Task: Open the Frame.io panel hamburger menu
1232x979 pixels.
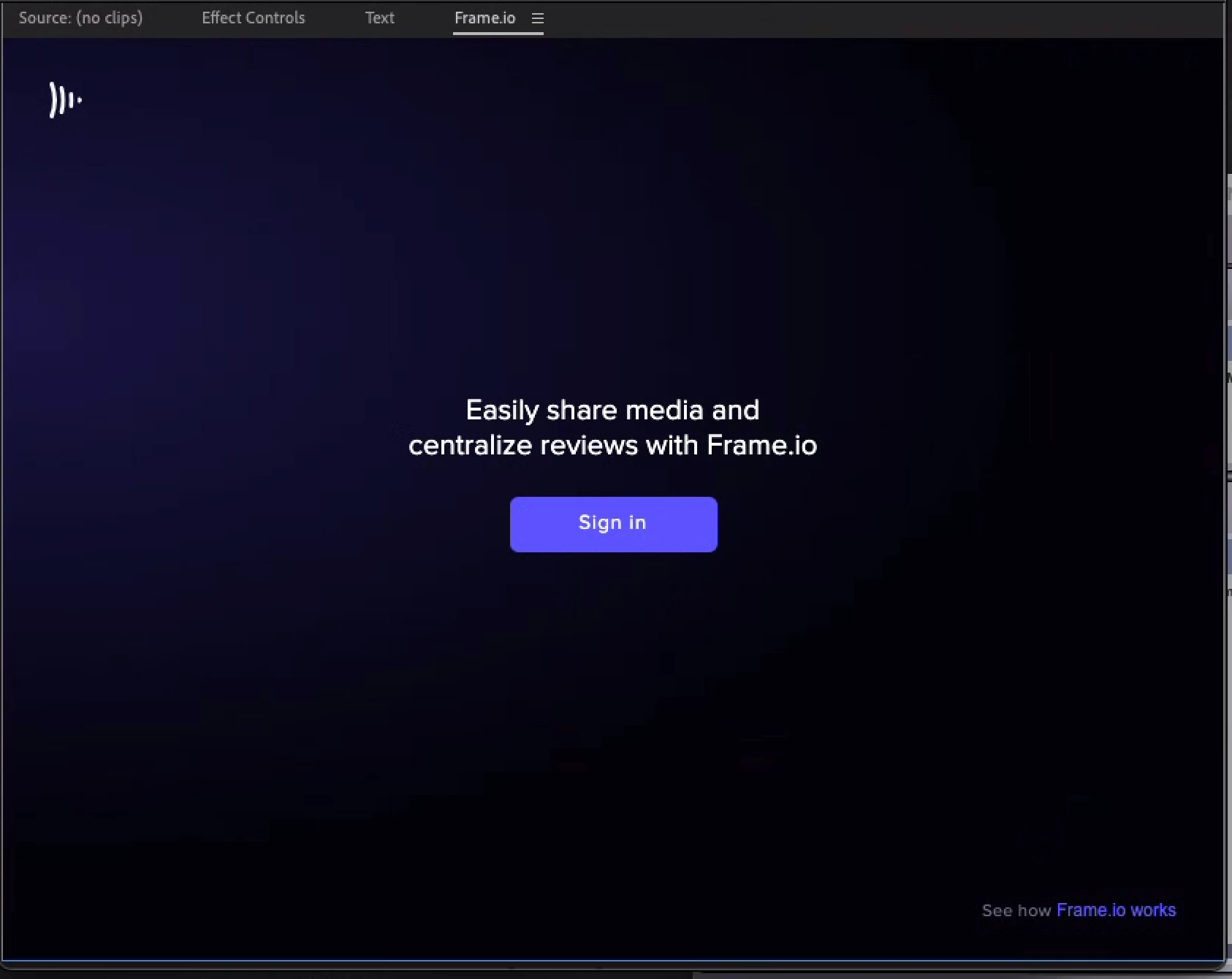Action: (538, 19)
